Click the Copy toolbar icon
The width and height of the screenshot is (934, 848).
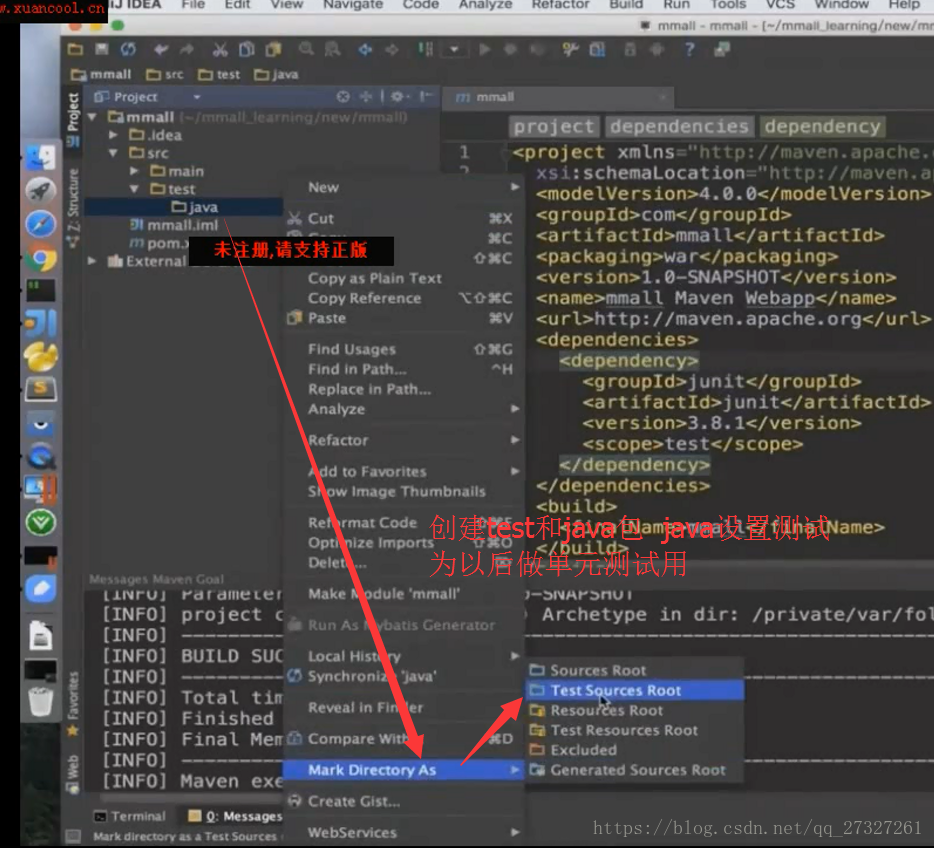247,49
